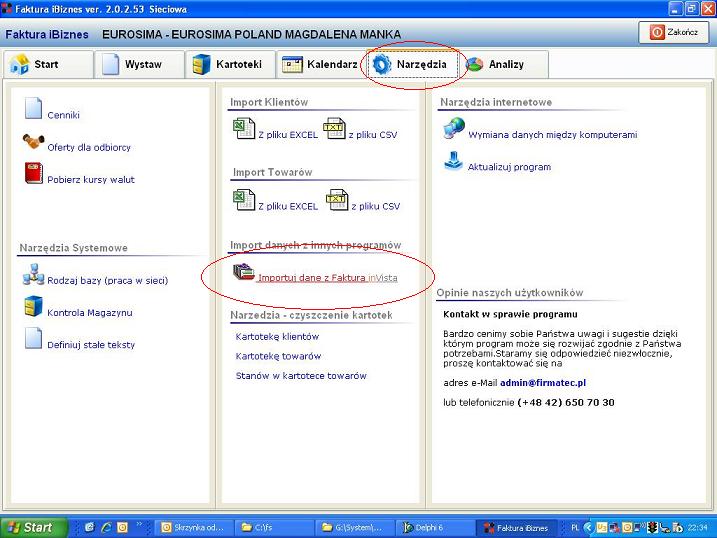717x538 pixels.
Task: Select Aktualizuj program
Action: coord(509,167)
